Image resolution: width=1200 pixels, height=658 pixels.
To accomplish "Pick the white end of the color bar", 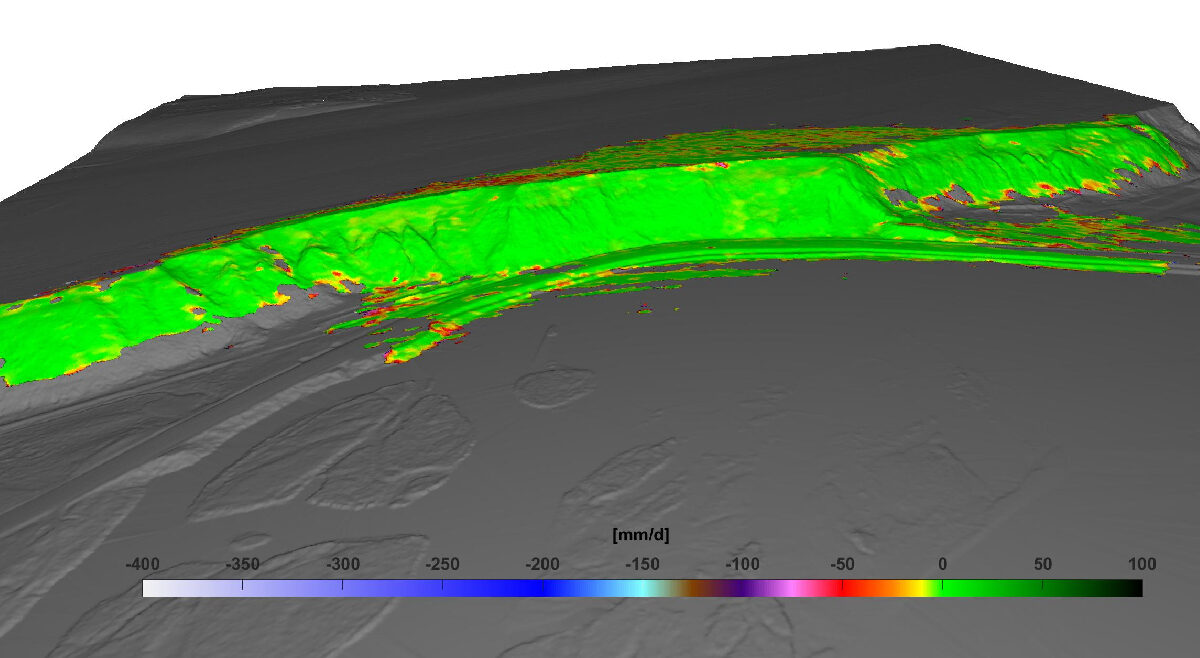I will [x=152, y=588].
